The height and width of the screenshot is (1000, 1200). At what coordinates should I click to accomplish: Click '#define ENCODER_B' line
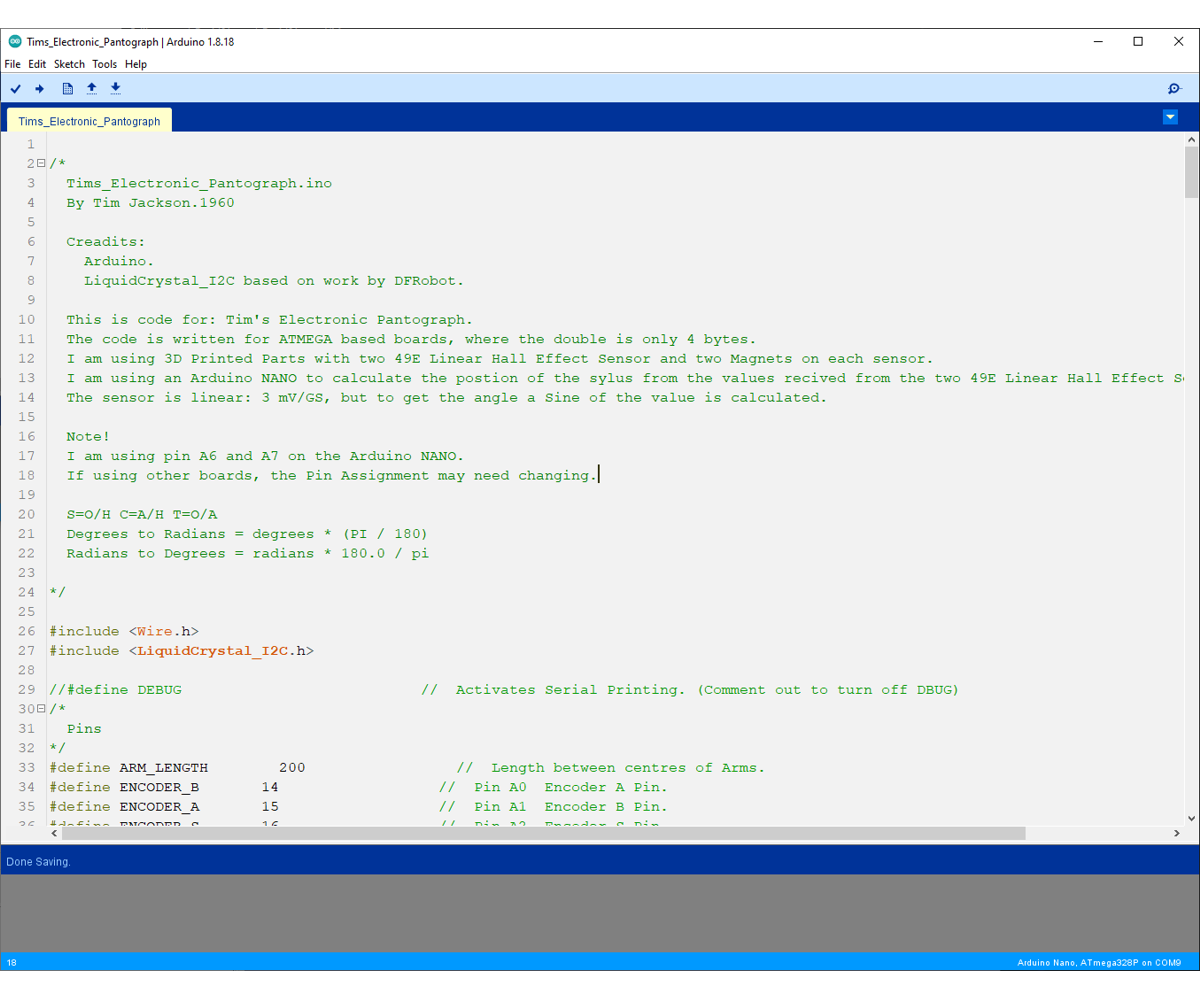tap(163, 788)
